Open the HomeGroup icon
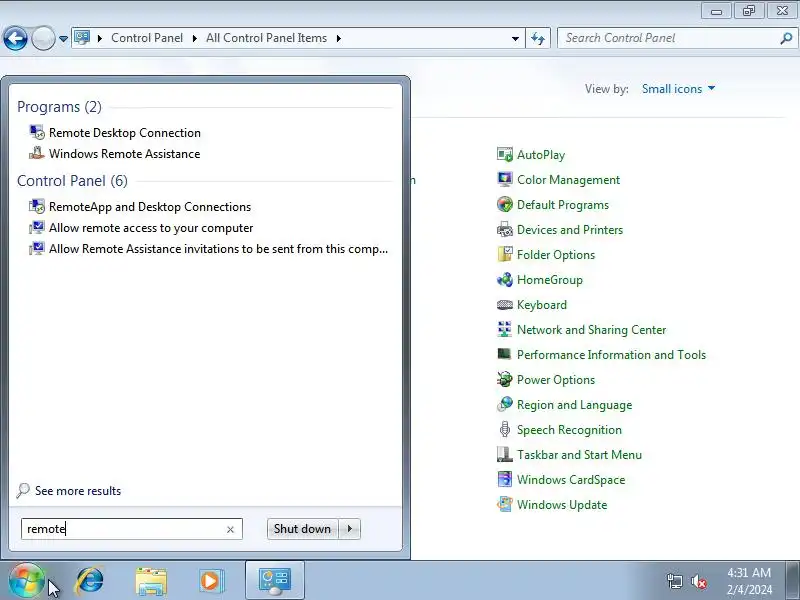Image resolution: width=800 pixels, height=600 pixels. click(505, 280)
